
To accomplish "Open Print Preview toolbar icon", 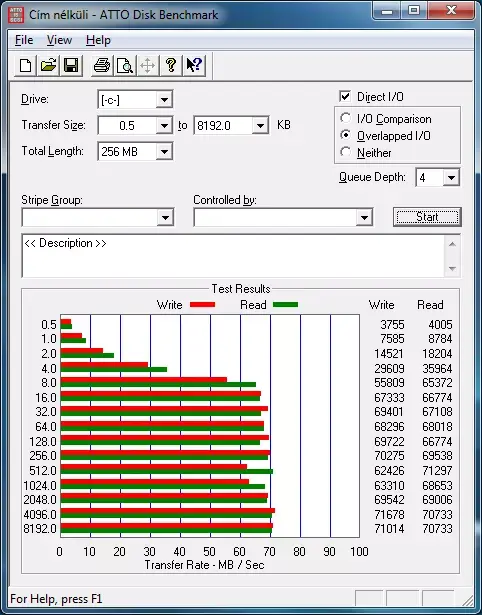I will (x=125, y=65).
